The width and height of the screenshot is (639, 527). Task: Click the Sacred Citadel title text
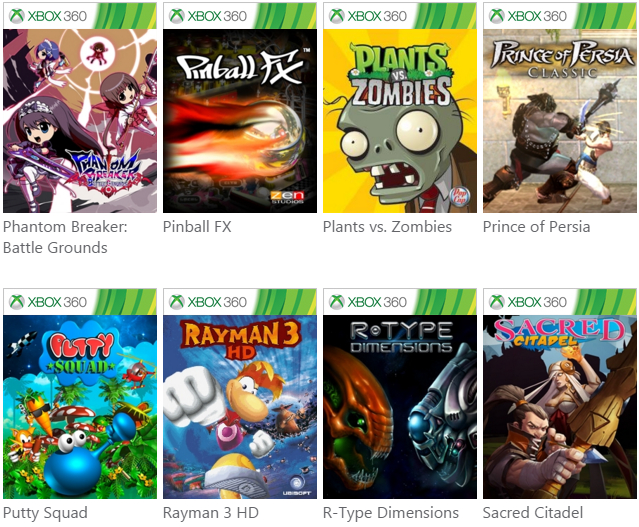(533, 513)
